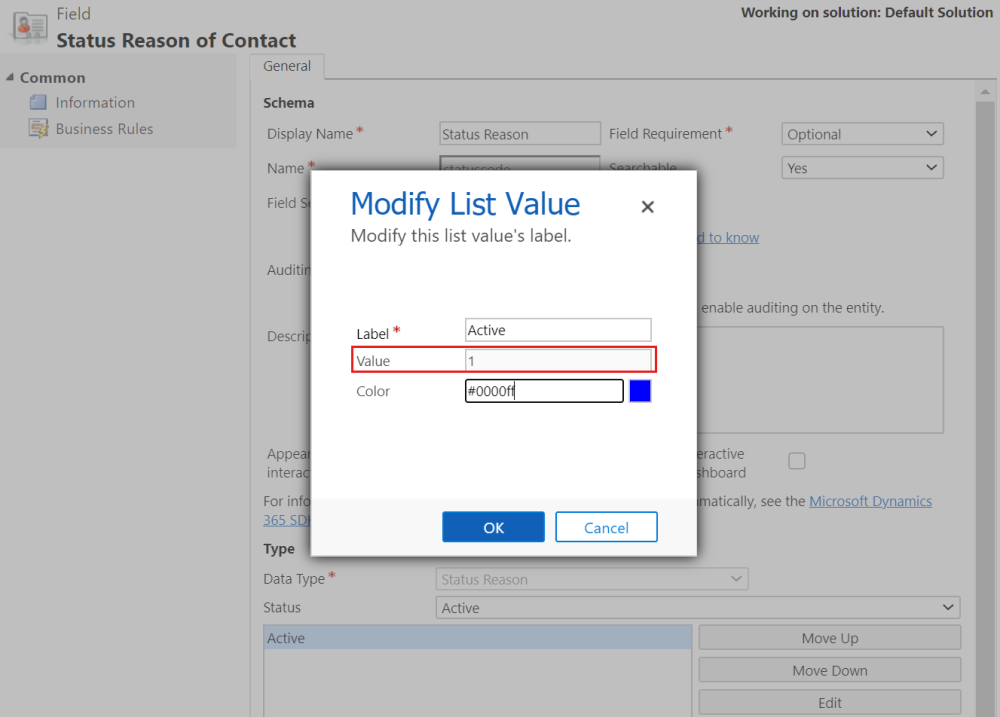
Task: Confirm the list value with OK
Action: pos(493,527)
